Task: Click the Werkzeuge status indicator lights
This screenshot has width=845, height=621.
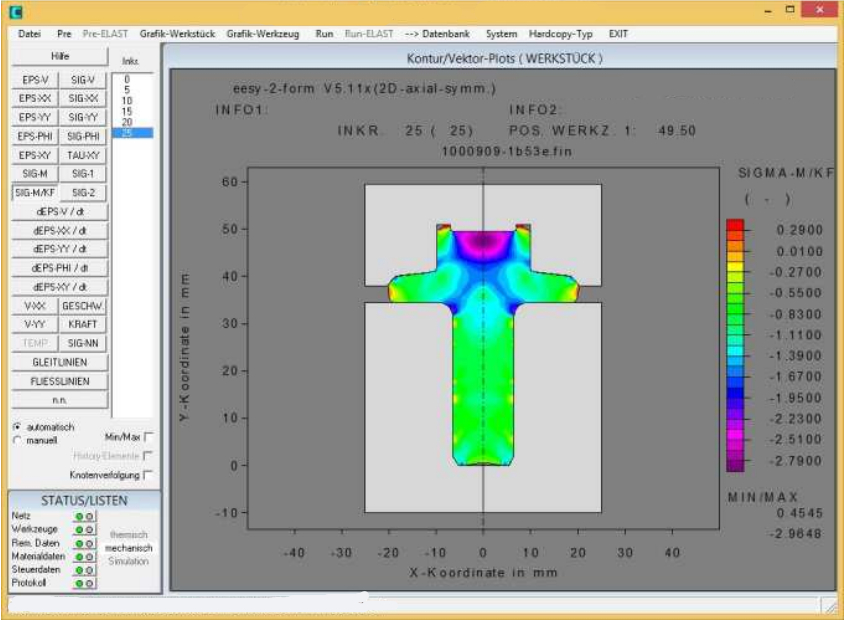Action: pos(84,527)
